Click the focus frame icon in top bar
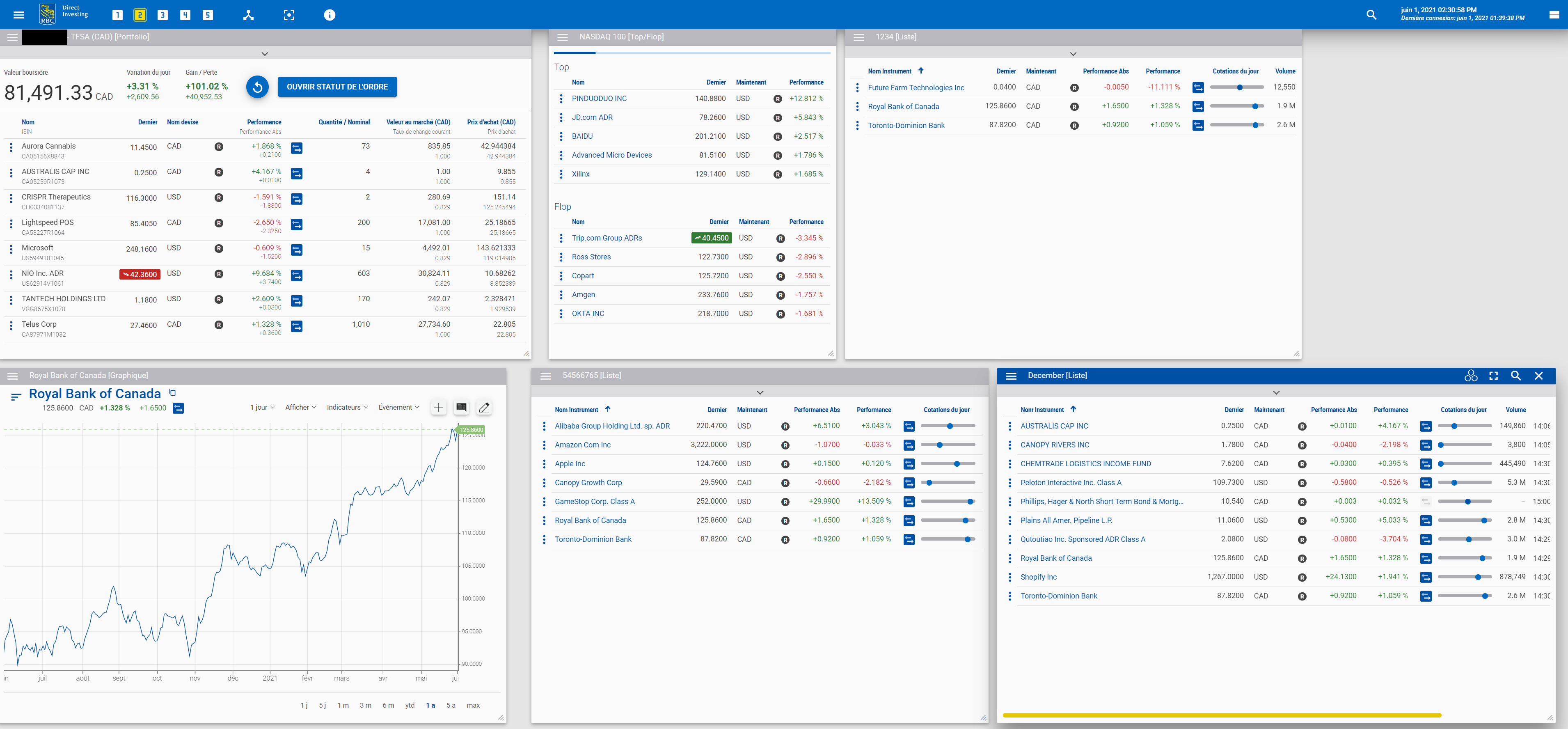Screen dimensions: 1568x729 (x=289, y=15)
